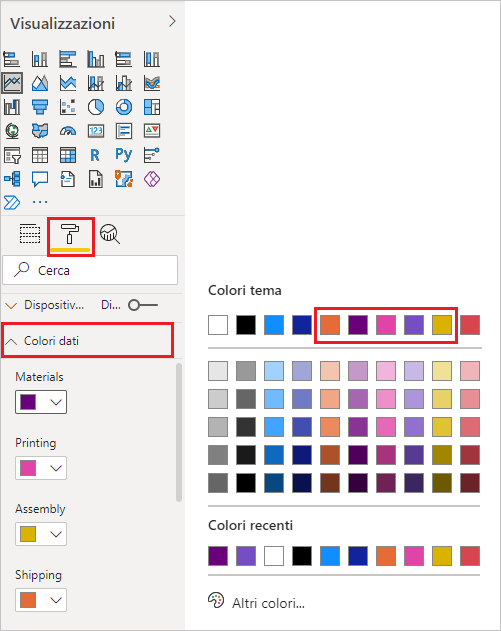Expand the Dispositiv... section

pyautogui.click(x=11, y=306)
